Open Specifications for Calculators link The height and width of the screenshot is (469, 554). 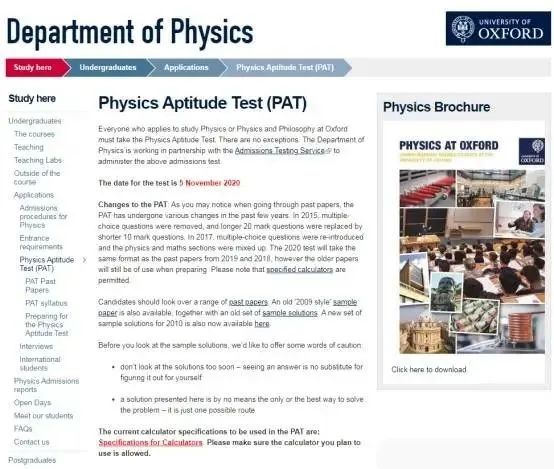point(151,442)
